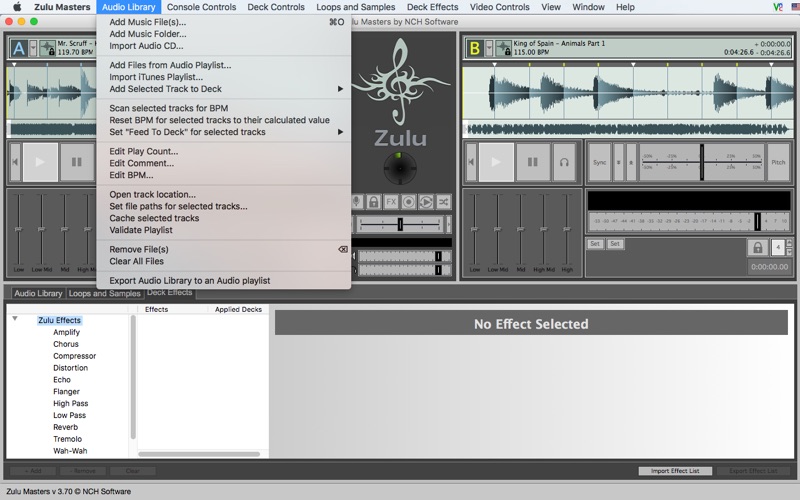Viewport: 800px width, 500px height.
Task: Select the Reverb effect
Action: 65,427
